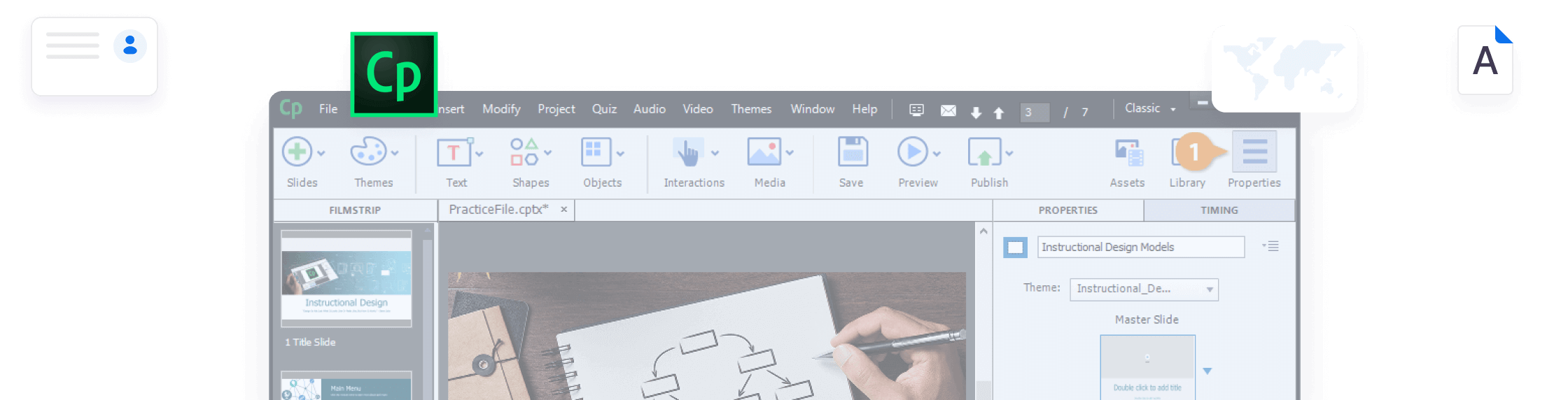Open the Video menu

[698, 109]
